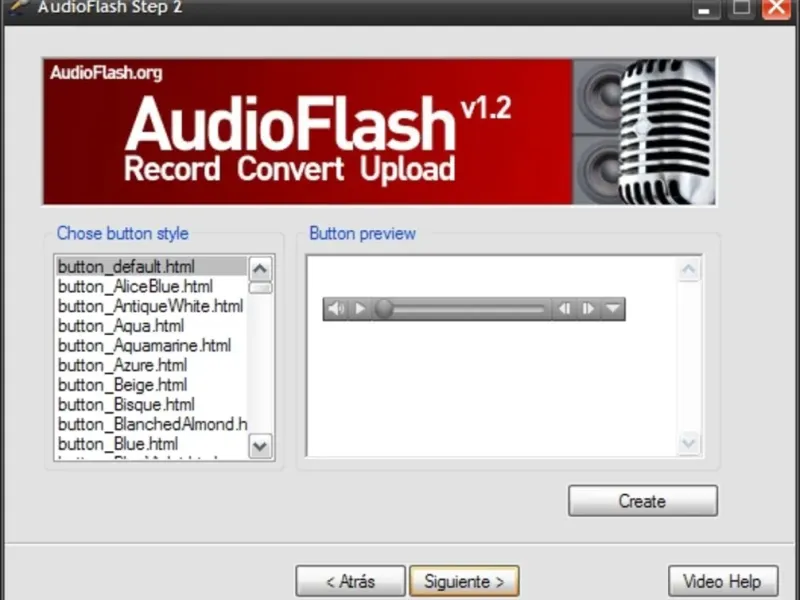Open the down-arrow menu in preview player
This screenshot has width=800, height=600.
click(x=612, y=309)
